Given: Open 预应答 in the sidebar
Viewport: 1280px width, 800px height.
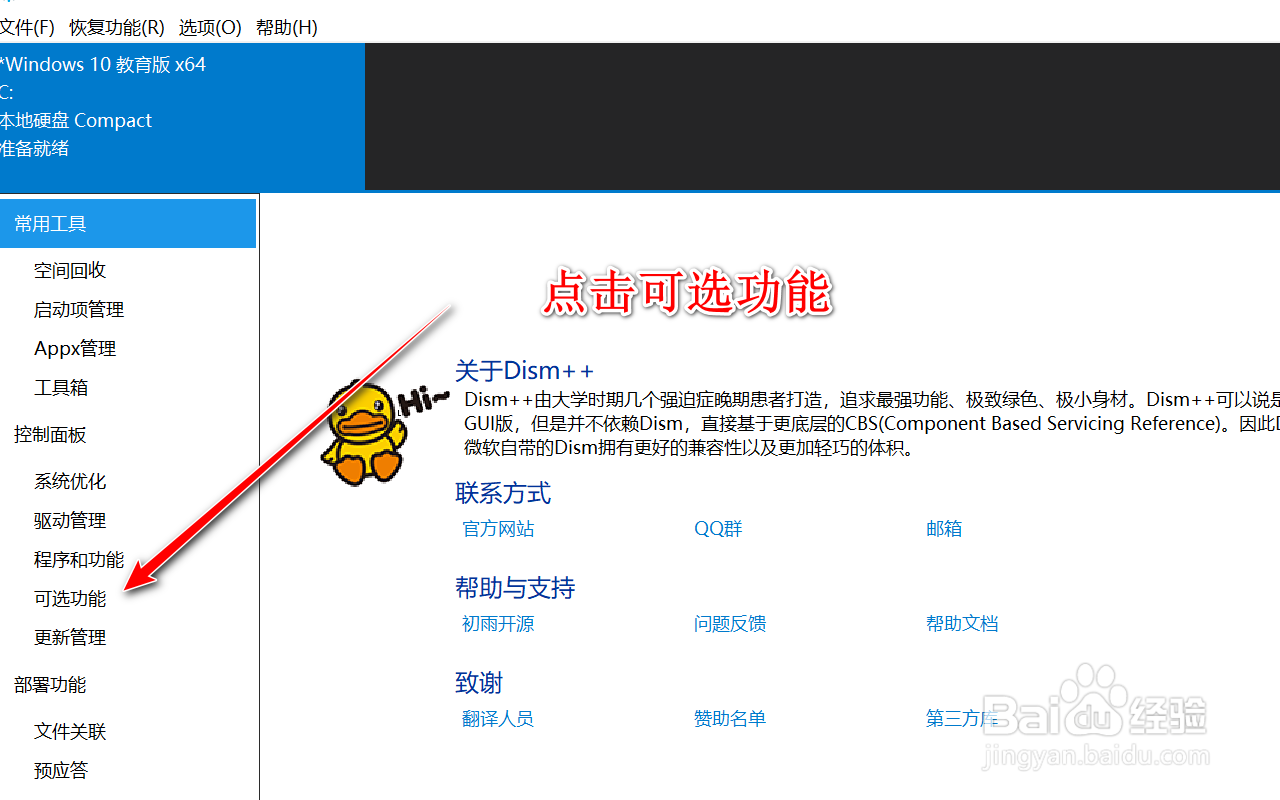Looking at the screenshot, I should tap(61, 770).
